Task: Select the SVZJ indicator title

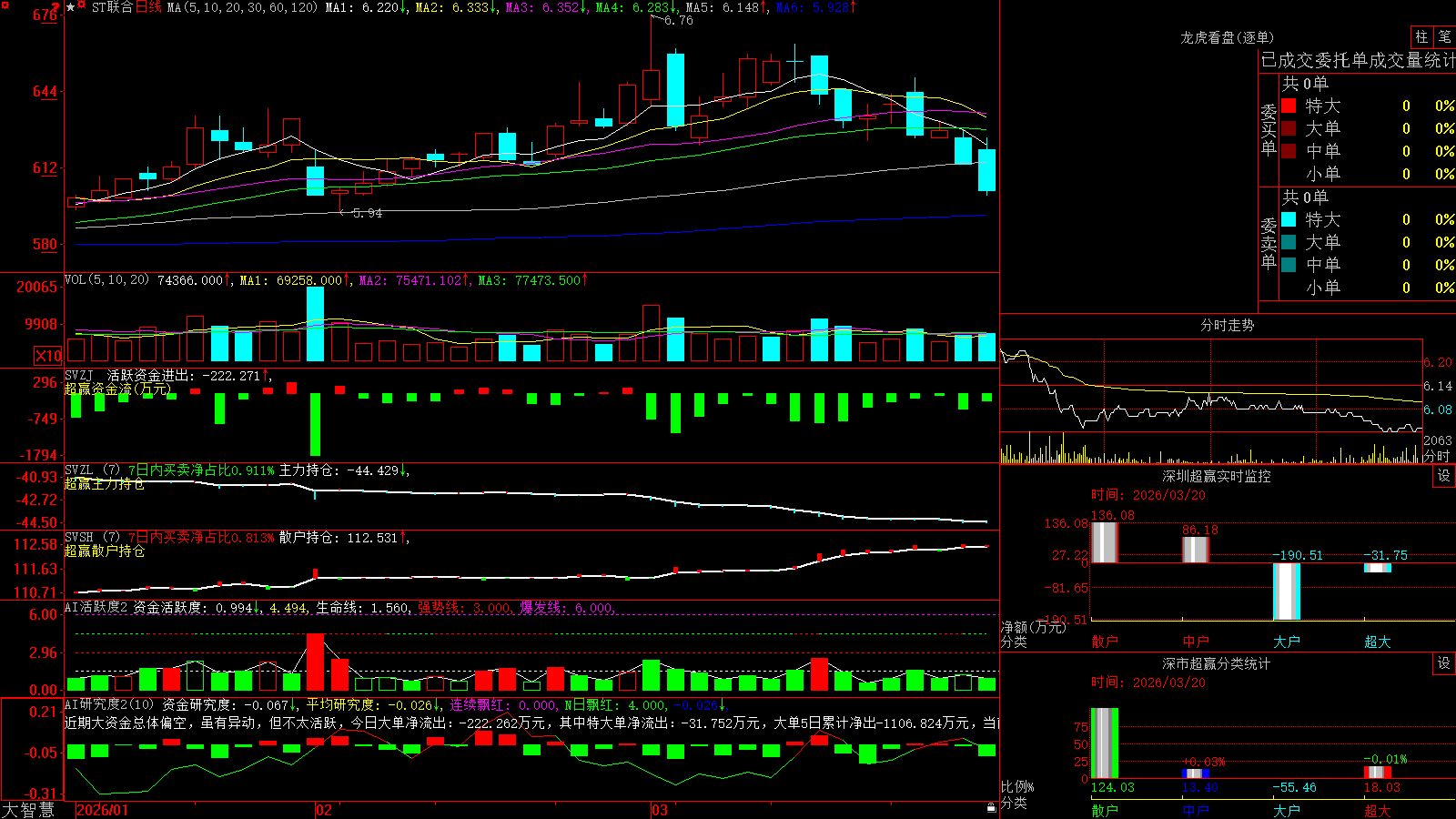Action: click(79, 375)
